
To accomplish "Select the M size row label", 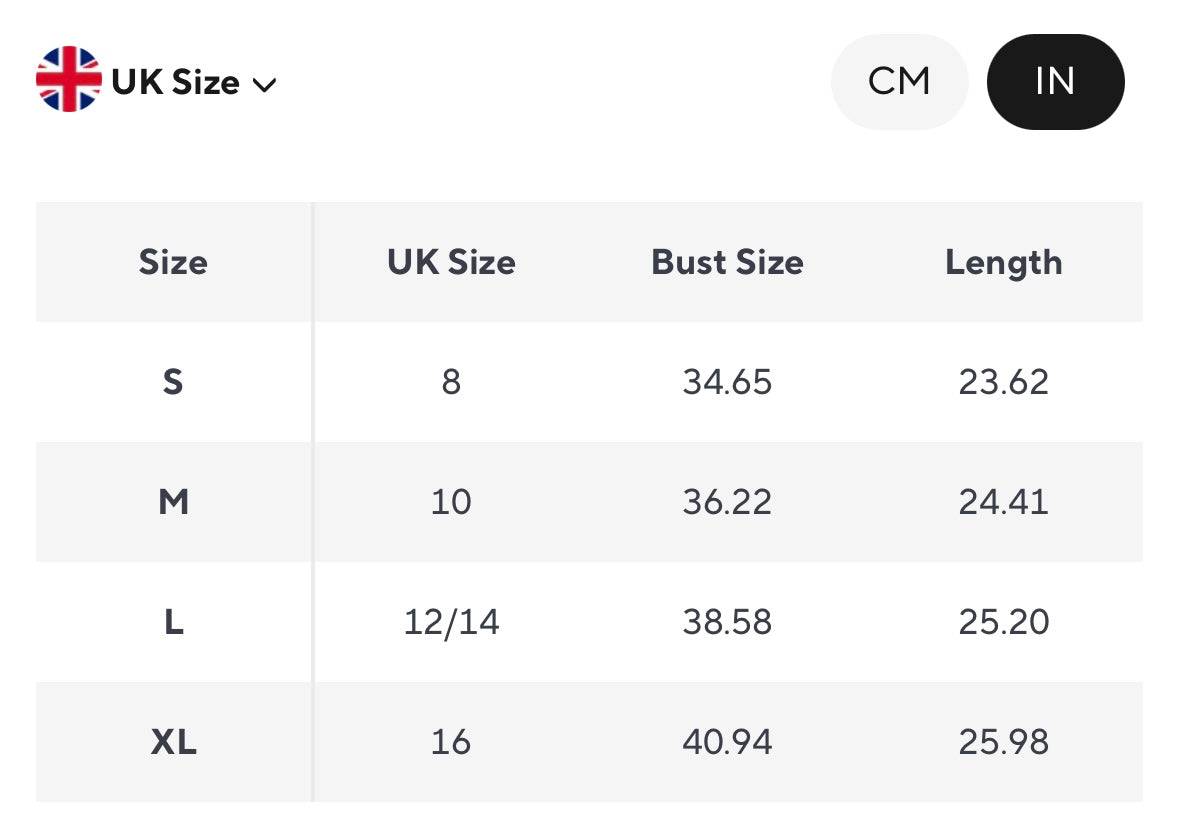I will (173, 502).
